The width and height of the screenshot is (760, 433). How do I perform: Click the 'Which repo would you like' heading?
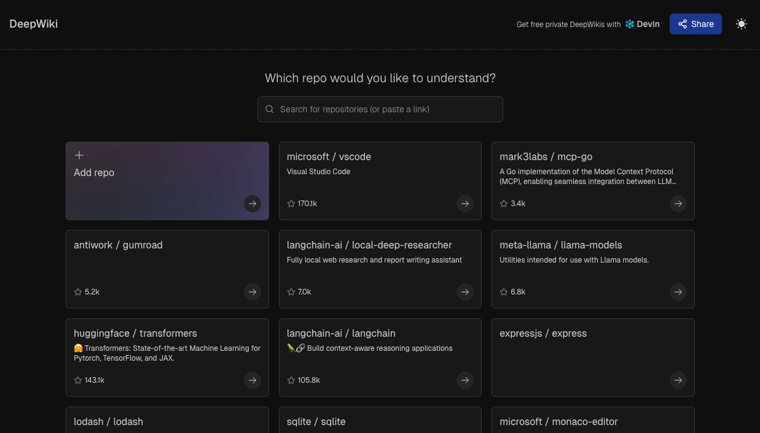point(380,78)
